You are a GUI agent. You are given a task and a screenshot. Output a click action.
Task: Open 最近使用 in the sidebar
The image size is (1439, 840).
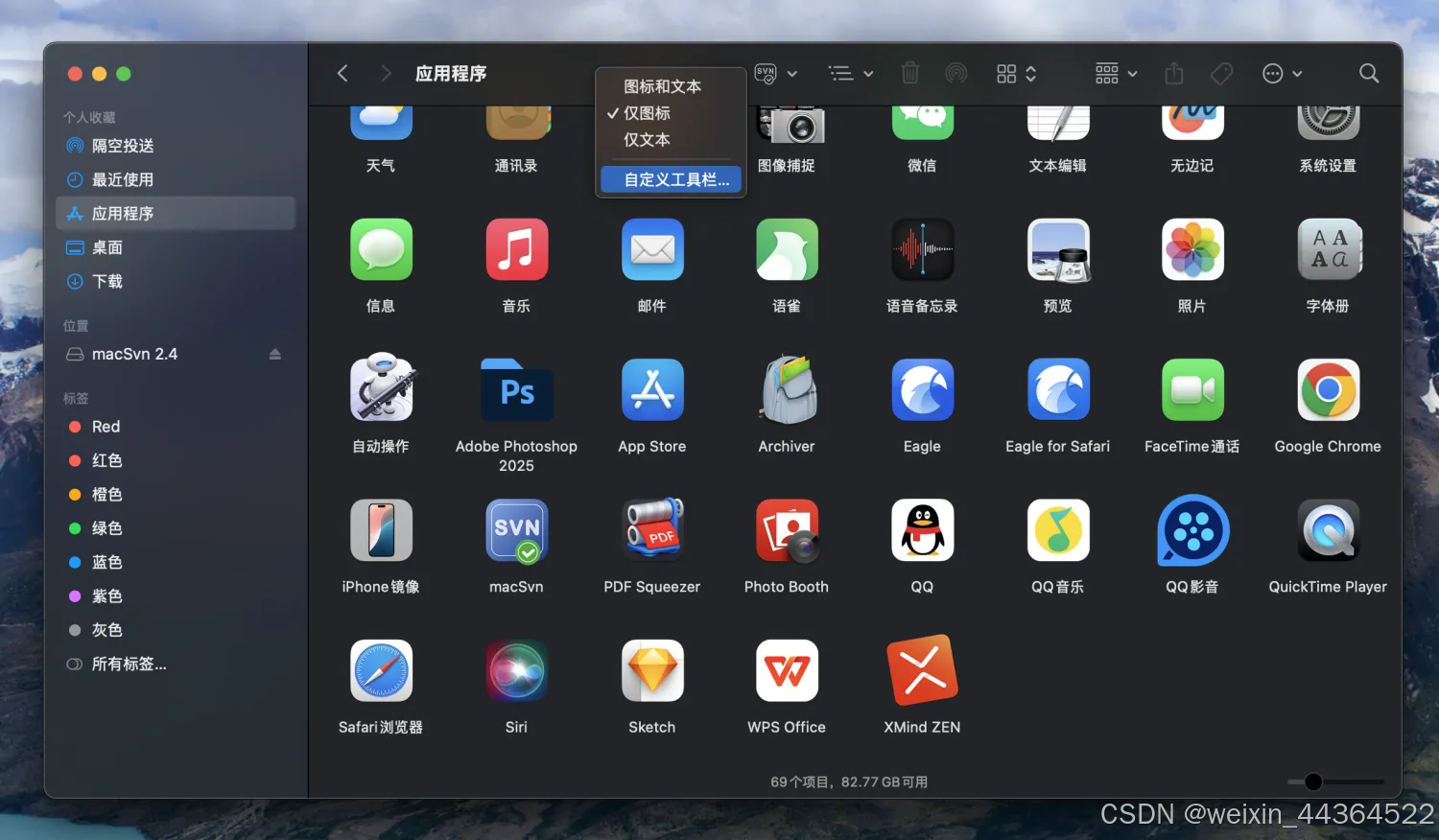coord(176,179)
